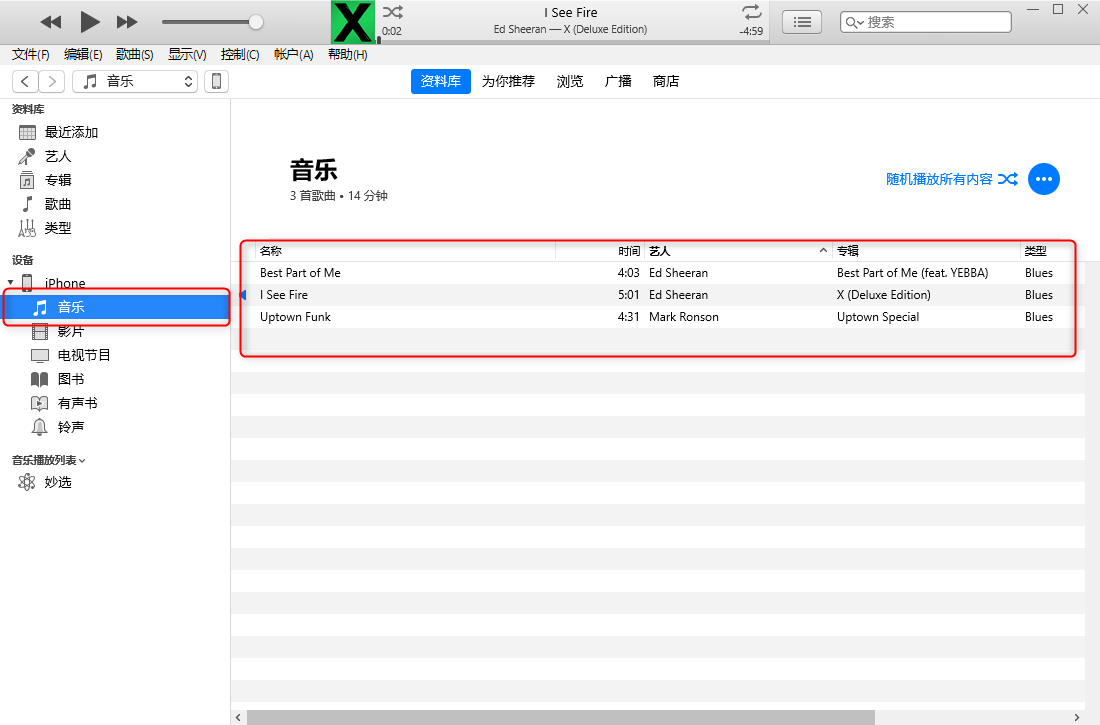Select 音乐 under iPhone
Image resolution: width=1100 pixels, height=725 pixels.
(x=115, y=307)
